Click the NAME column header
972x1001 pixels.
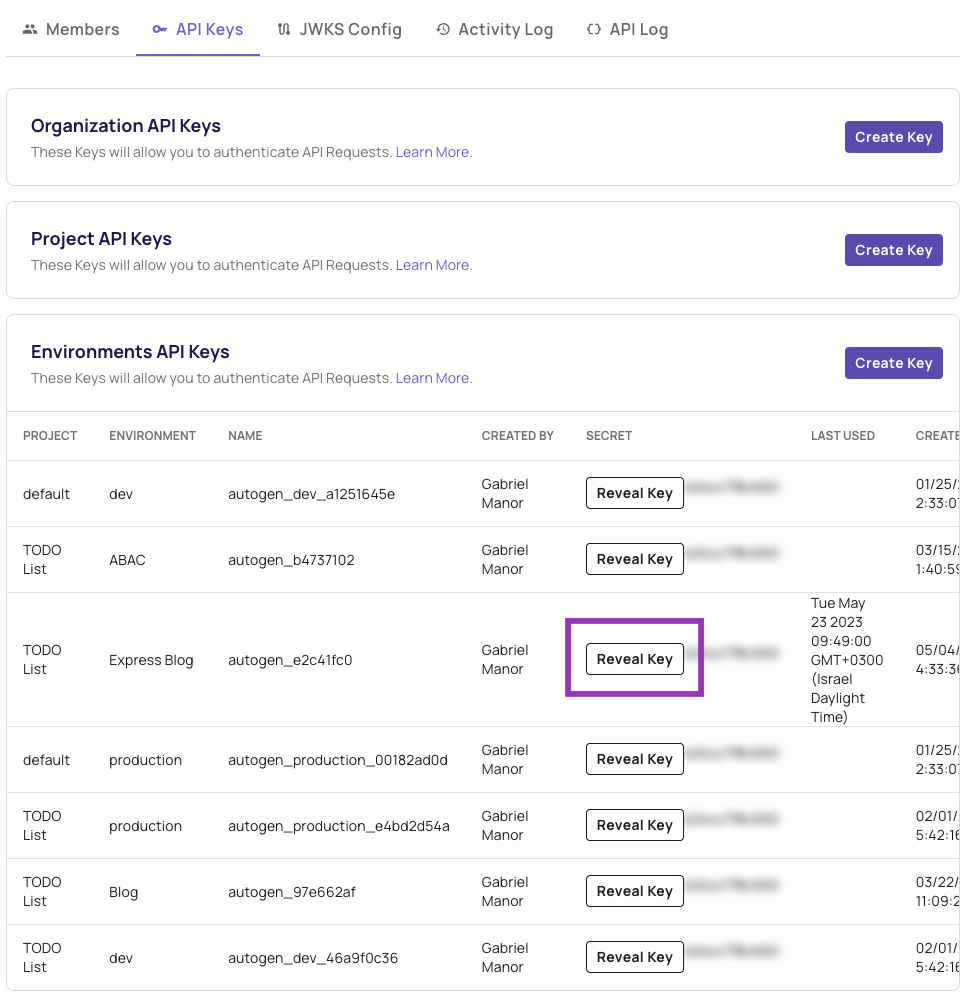pyautogui.click(x=245, y=436)
